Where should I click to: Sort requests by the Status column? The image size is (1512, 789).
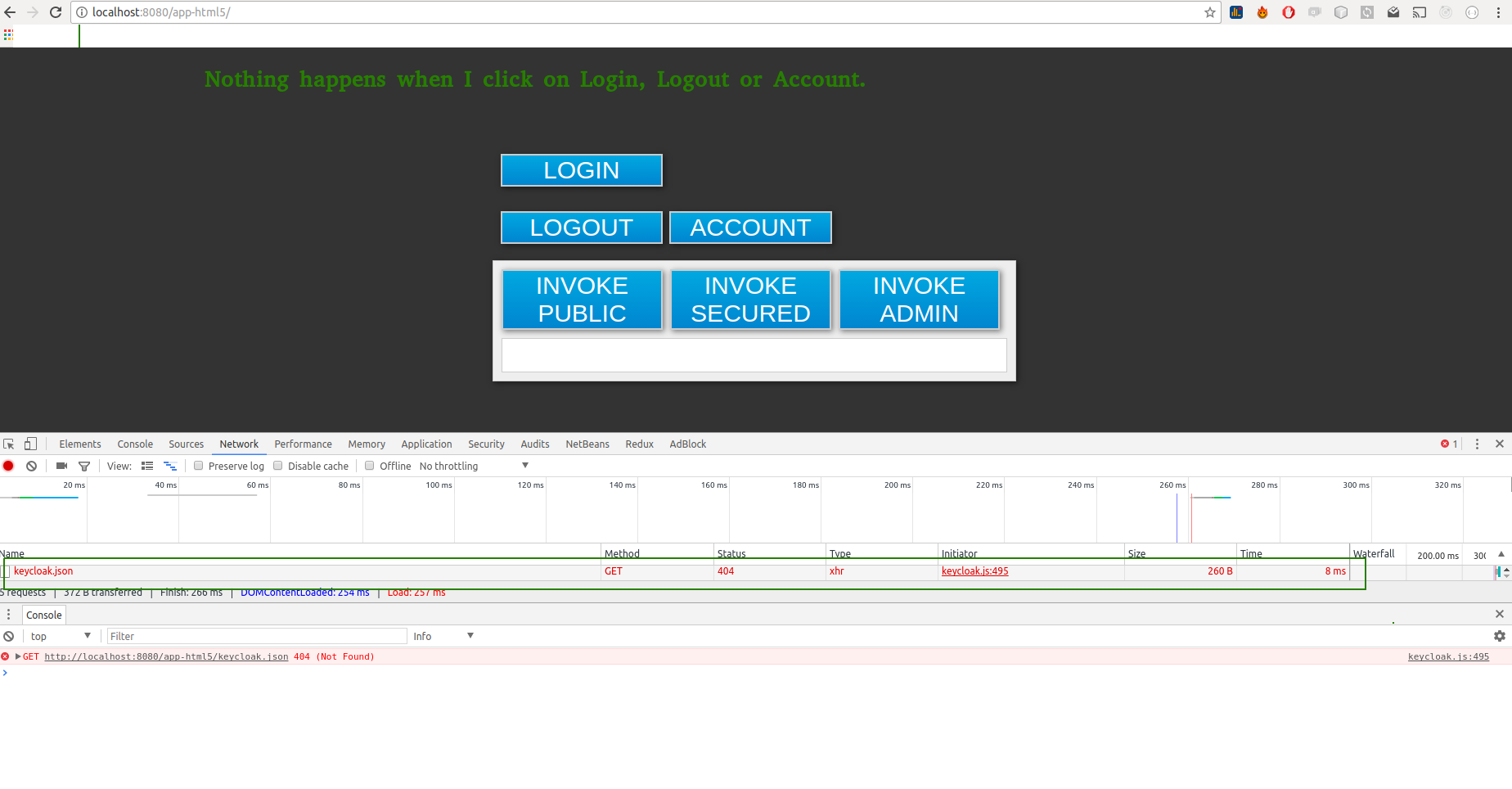click(769, 553)
